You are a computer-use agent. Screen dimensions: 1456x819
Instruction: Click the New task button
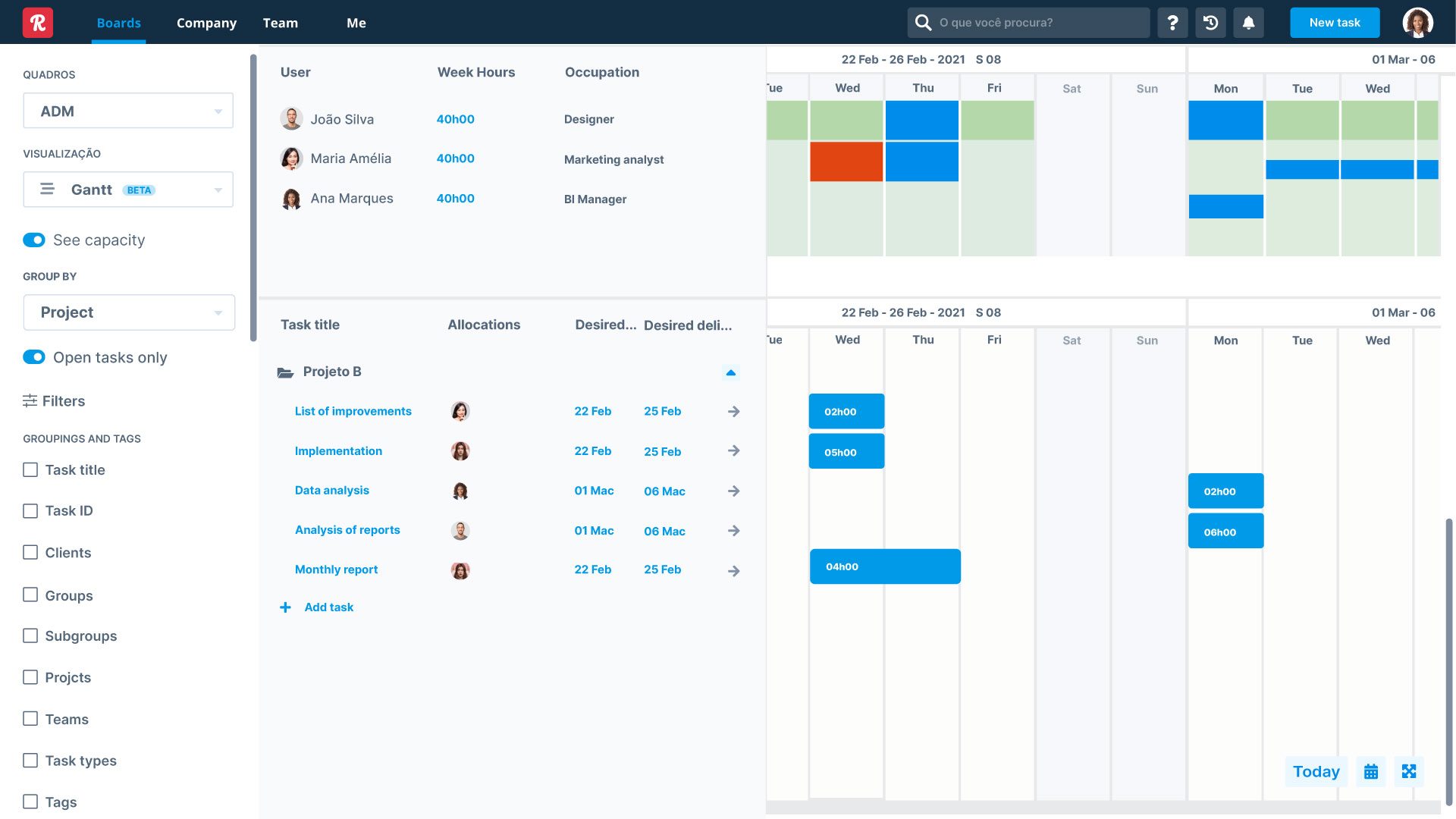click(1335, 23)
